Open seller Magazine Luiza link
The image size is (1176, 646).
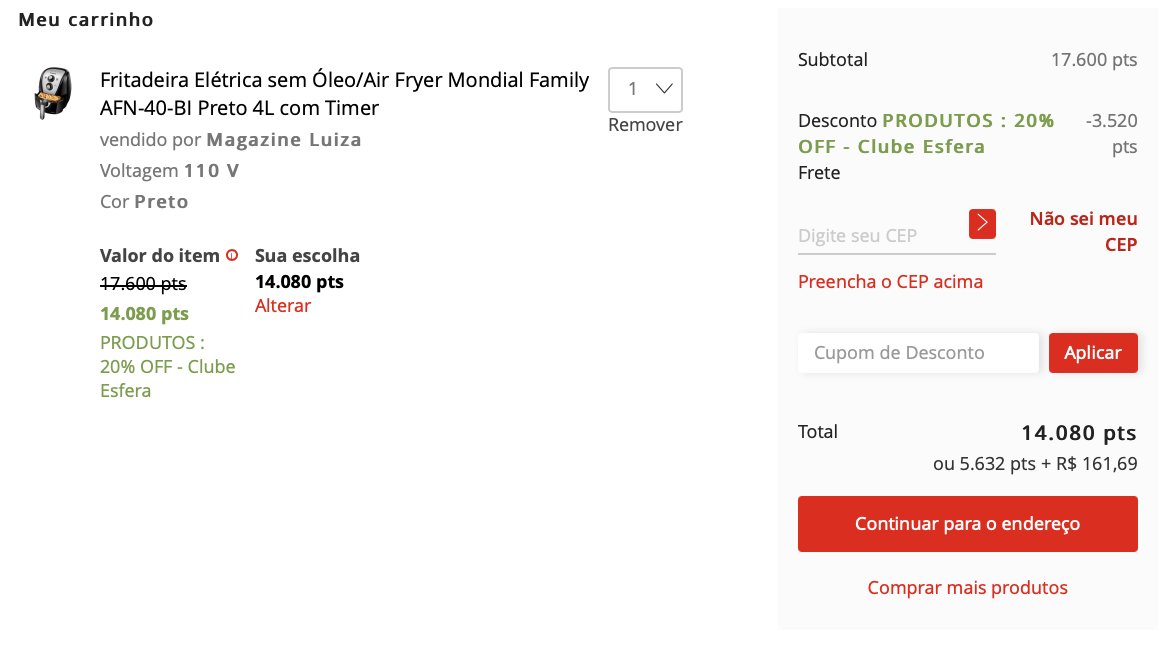[284, 140]
